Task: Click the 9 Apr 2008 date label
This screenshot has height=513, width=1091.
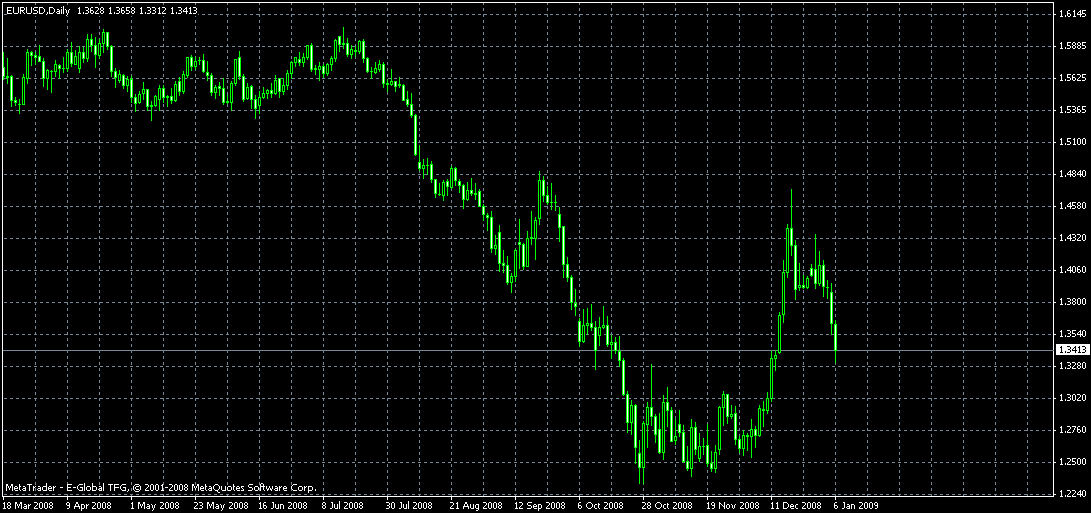Action: click(x=88, y=506)
